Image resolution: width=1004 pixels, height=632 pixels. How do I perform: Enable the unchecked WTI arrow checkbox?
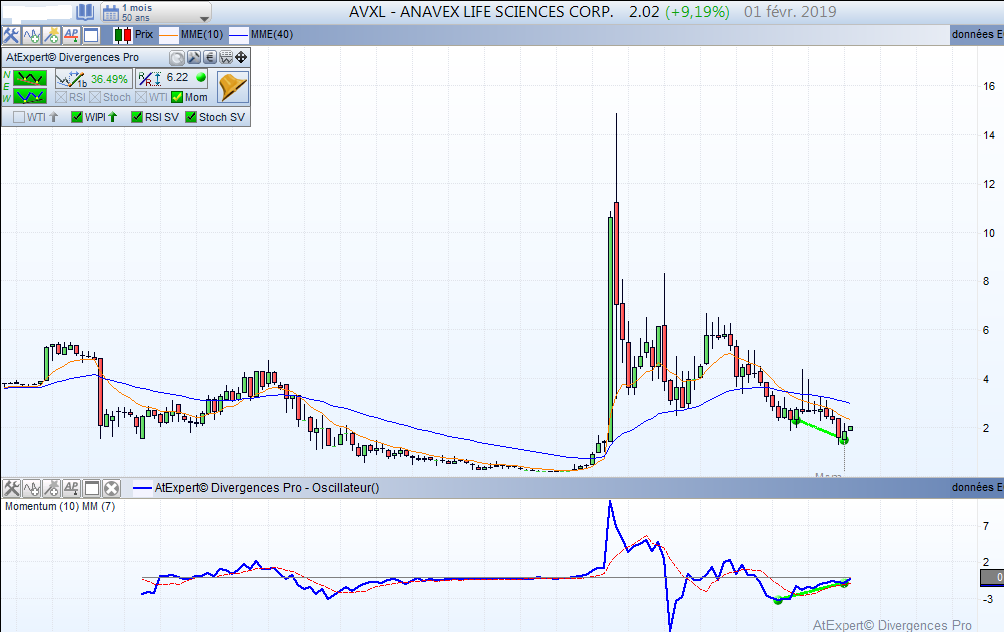(17, 117)
